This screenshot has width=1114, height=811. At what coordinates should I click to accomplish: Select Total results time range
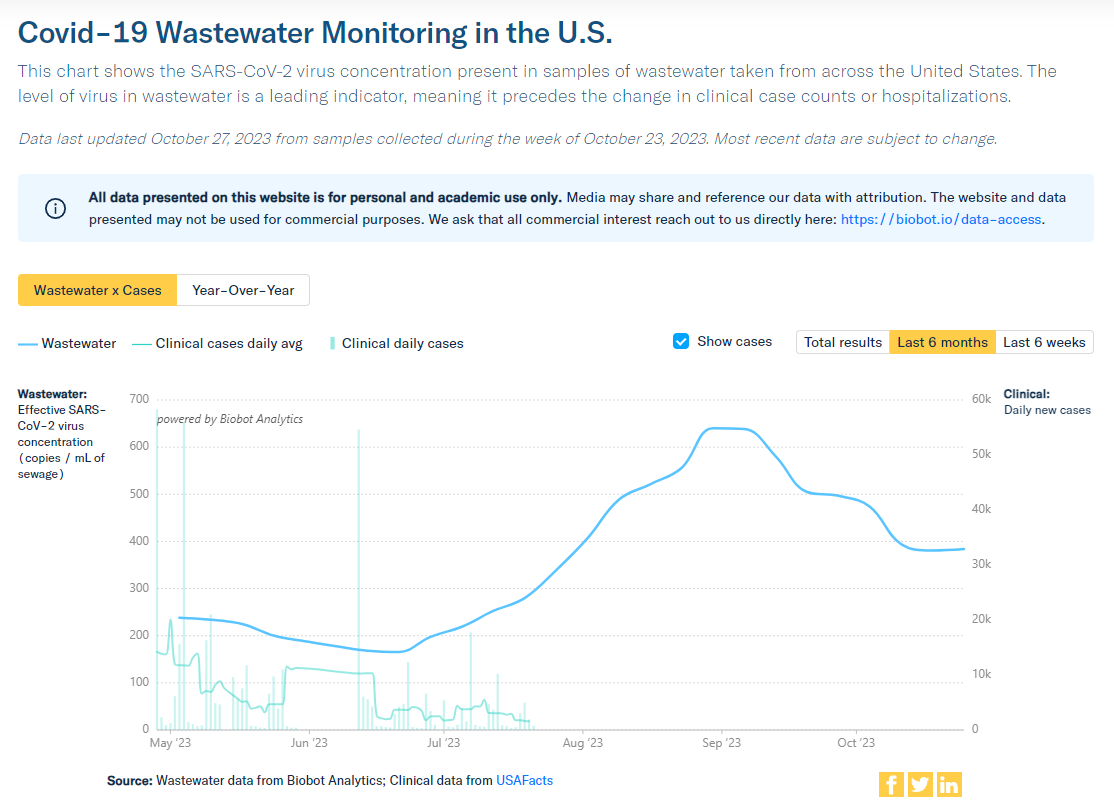(843, 342)
